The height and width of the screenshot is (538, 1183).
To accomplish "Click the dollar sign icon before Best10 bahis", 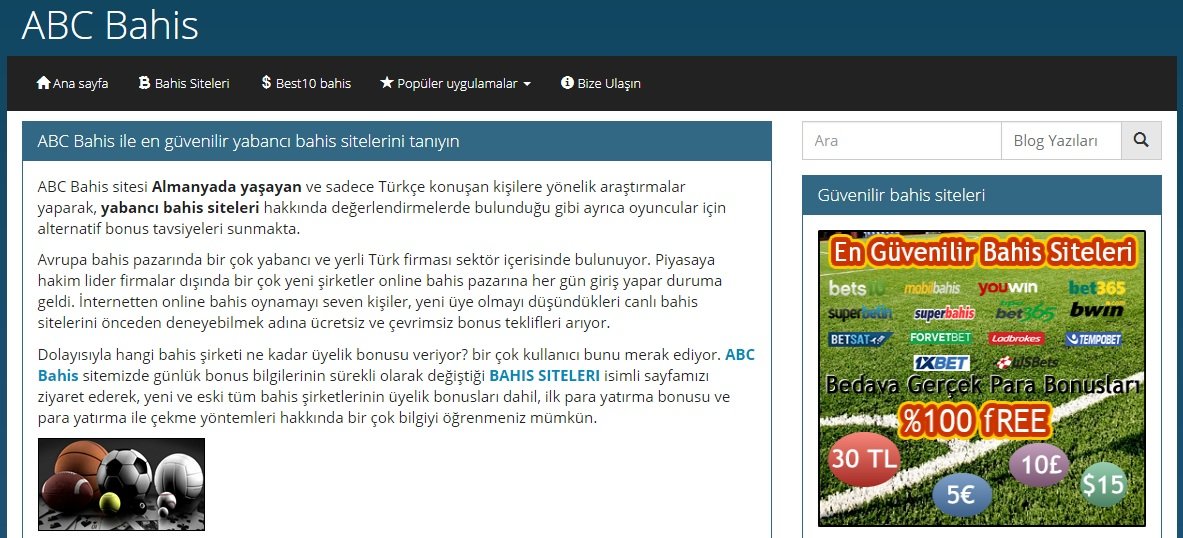I will pyautogui.click(x=266, y=83).
